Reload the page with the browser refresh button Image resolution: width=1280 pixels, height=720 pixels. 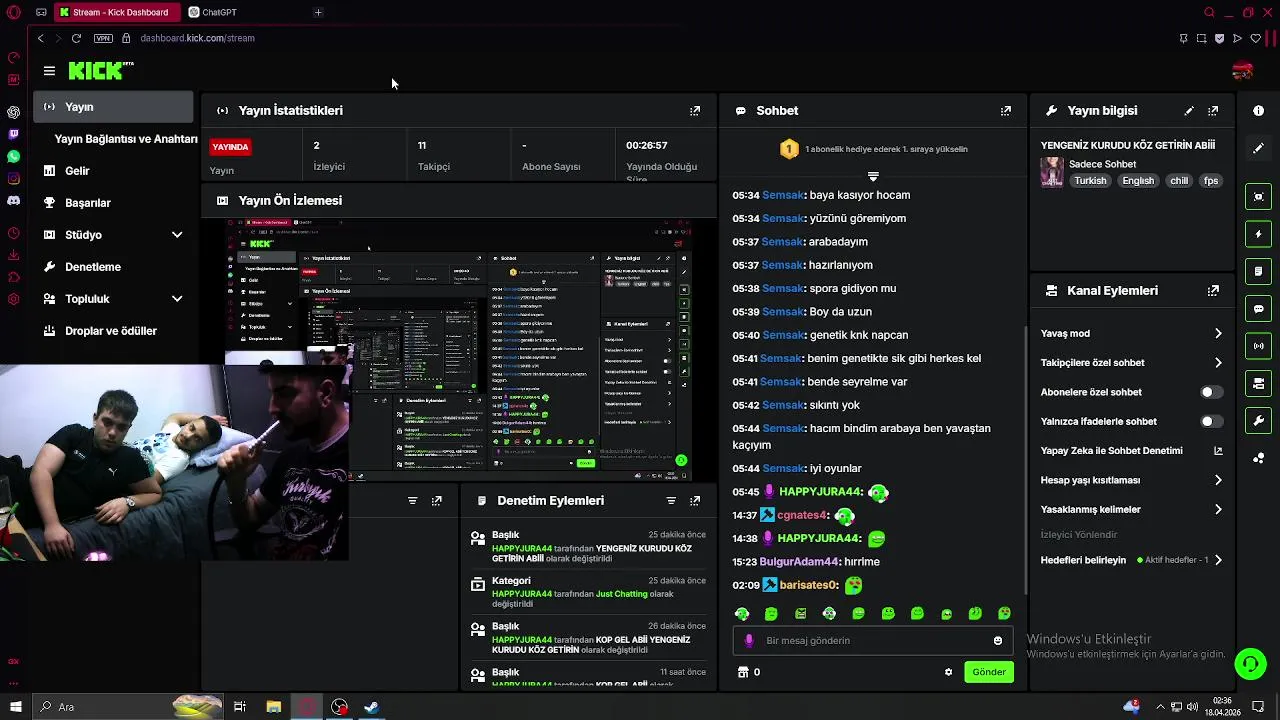(x=76, y=38)
